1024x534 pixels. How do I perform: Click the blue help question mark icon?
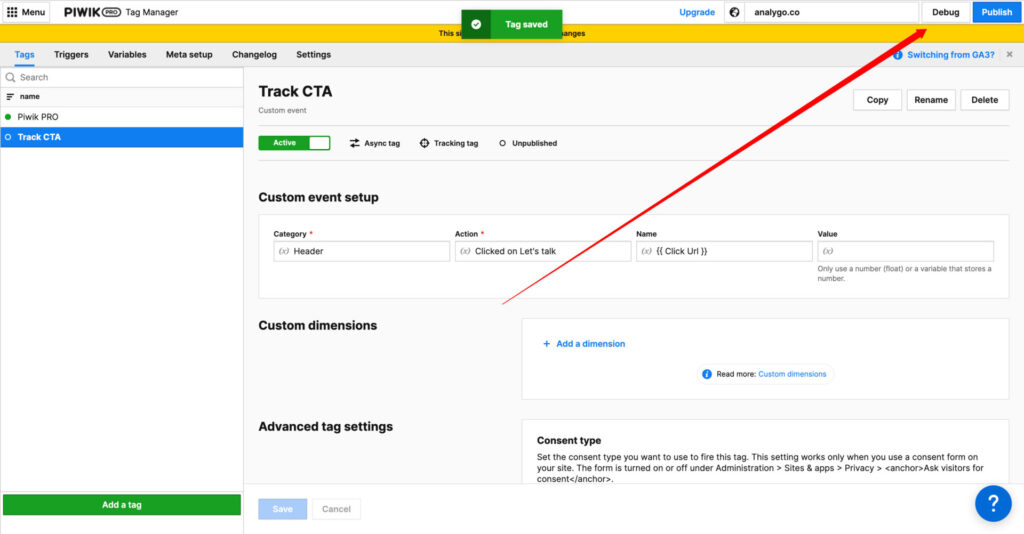pyautogui.click(x=993, y=503)
